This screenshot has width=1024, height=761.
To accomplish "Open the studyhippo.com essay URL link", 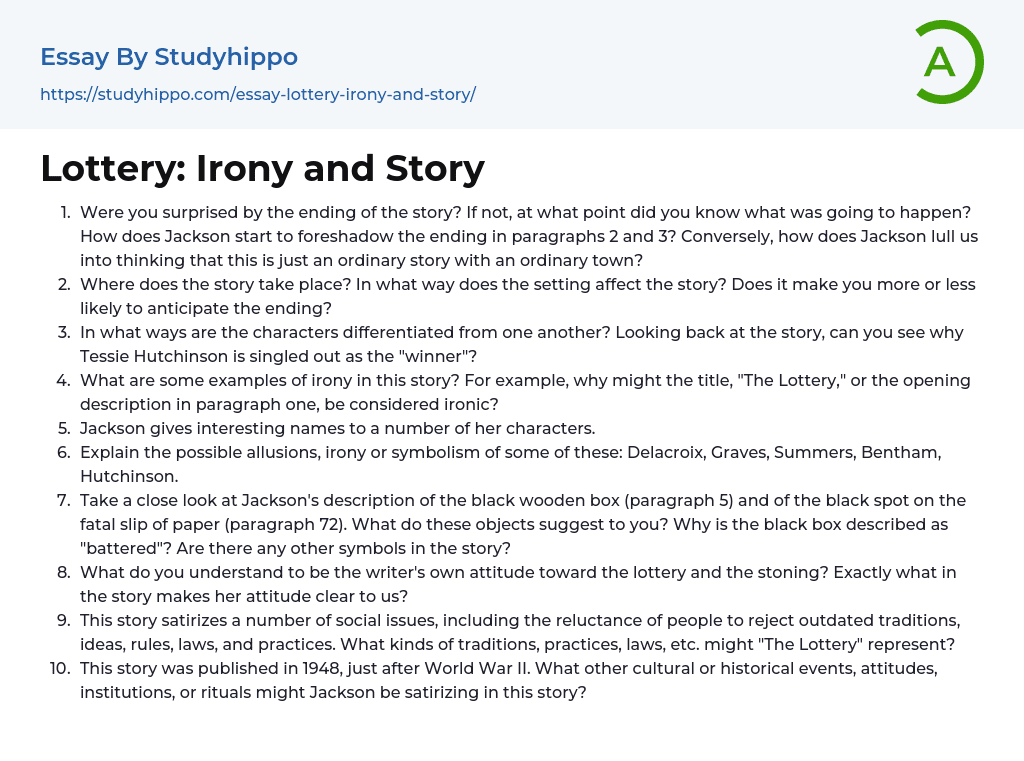I will (257, 94).
